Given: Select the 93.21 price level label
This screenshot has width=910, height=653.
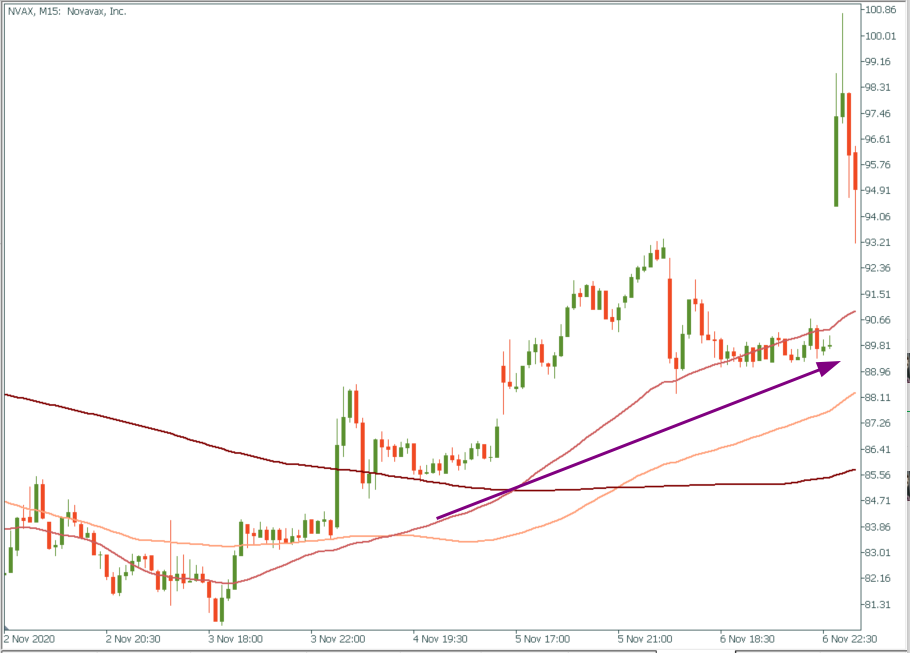Looking at the screenshot, I should 881,242.
